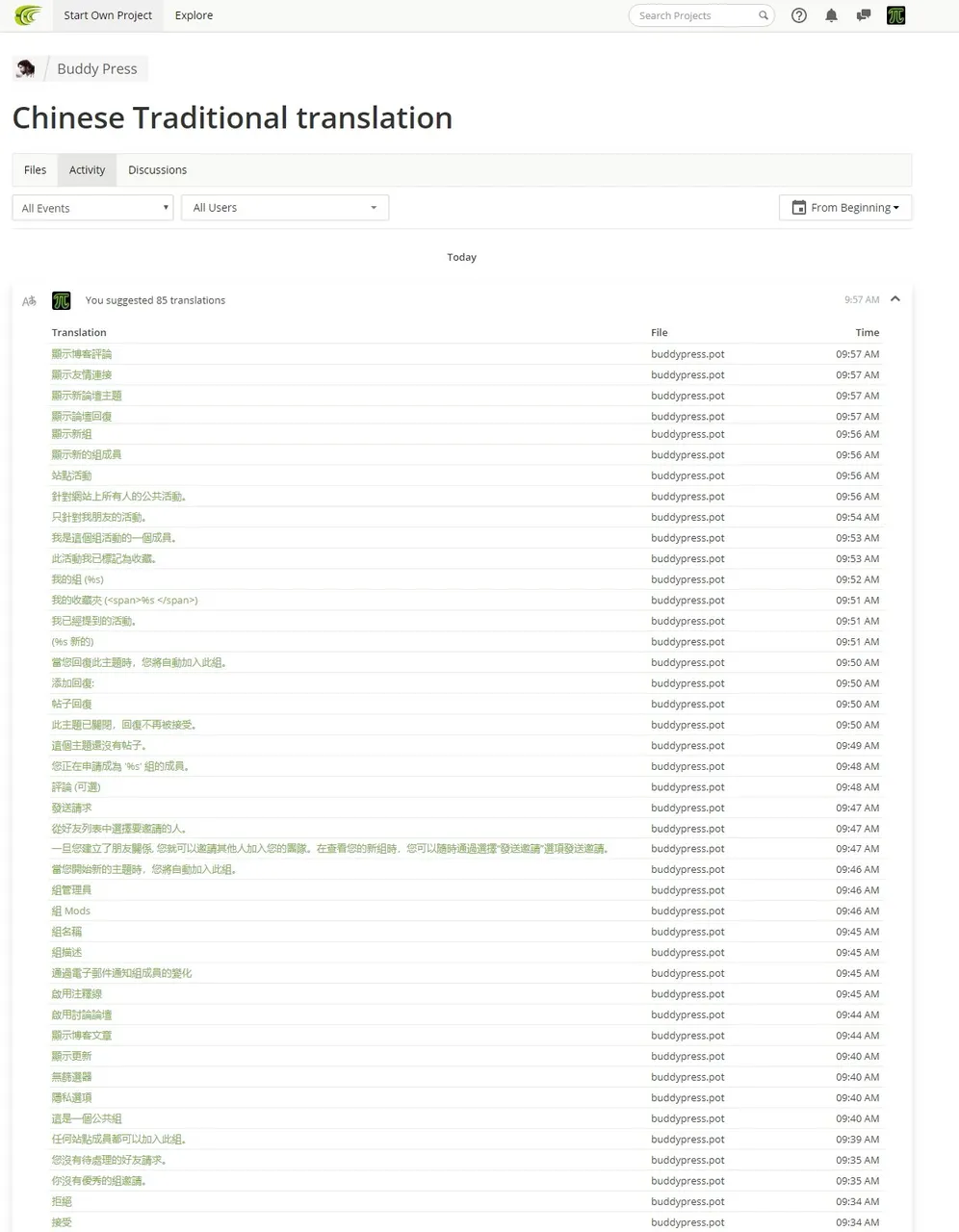Click the 'Chinese Traditional translation' page heading
This screenshot has width=959, height=1232.
coord(232,117)
